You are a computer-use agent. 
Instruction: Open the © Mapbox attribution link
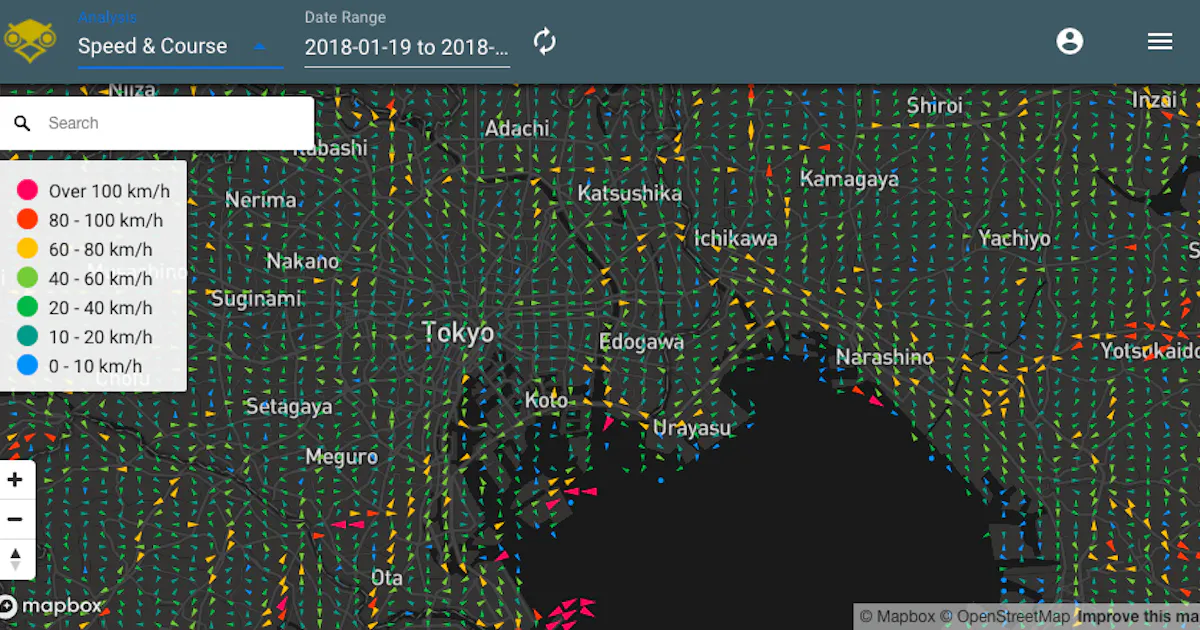pyautogui.click(x=897, y=617)
